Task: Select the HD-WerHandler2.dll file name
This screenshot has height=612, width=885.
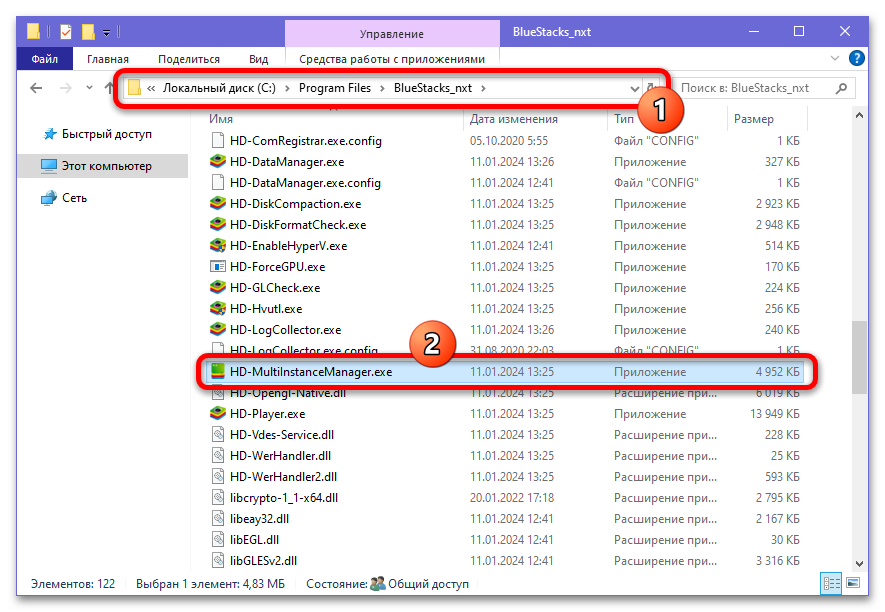Action: (283, 477)
